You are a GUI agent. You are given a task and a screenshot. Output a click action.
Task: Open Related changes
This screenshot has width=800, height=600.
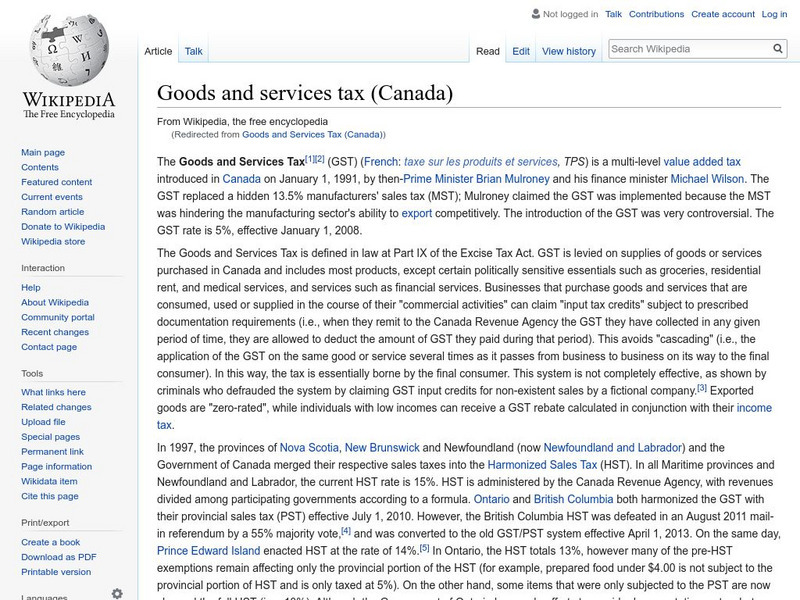56,407
